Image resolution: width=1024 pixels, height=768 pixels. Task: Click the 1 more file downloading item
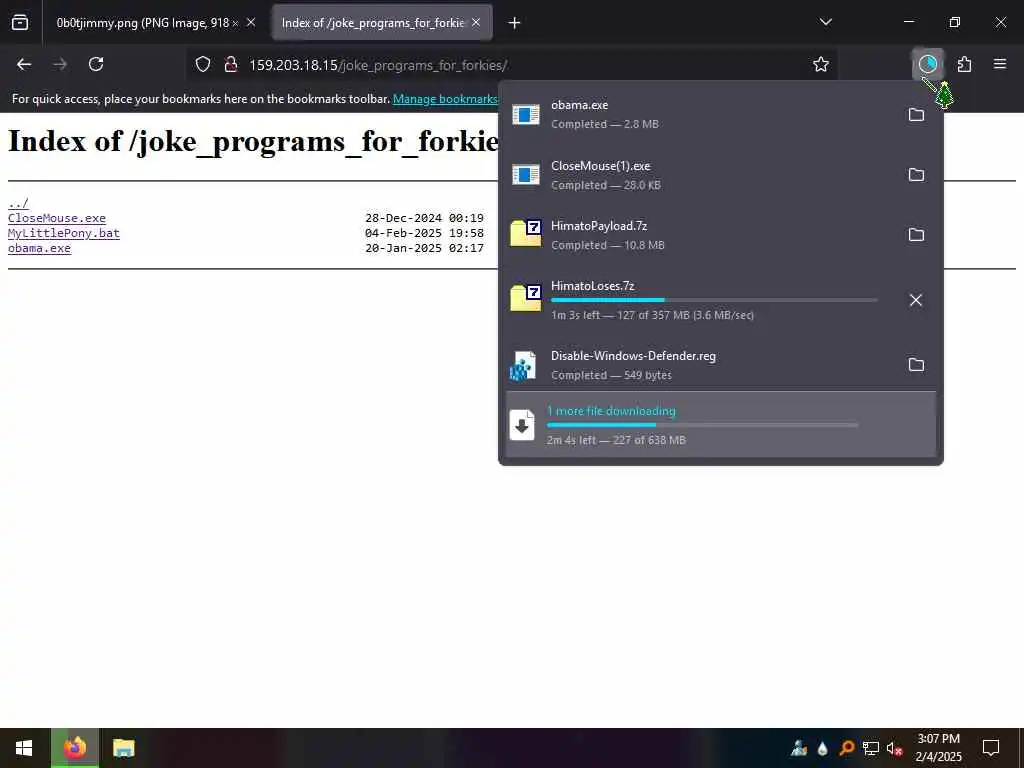coord(721,424)
